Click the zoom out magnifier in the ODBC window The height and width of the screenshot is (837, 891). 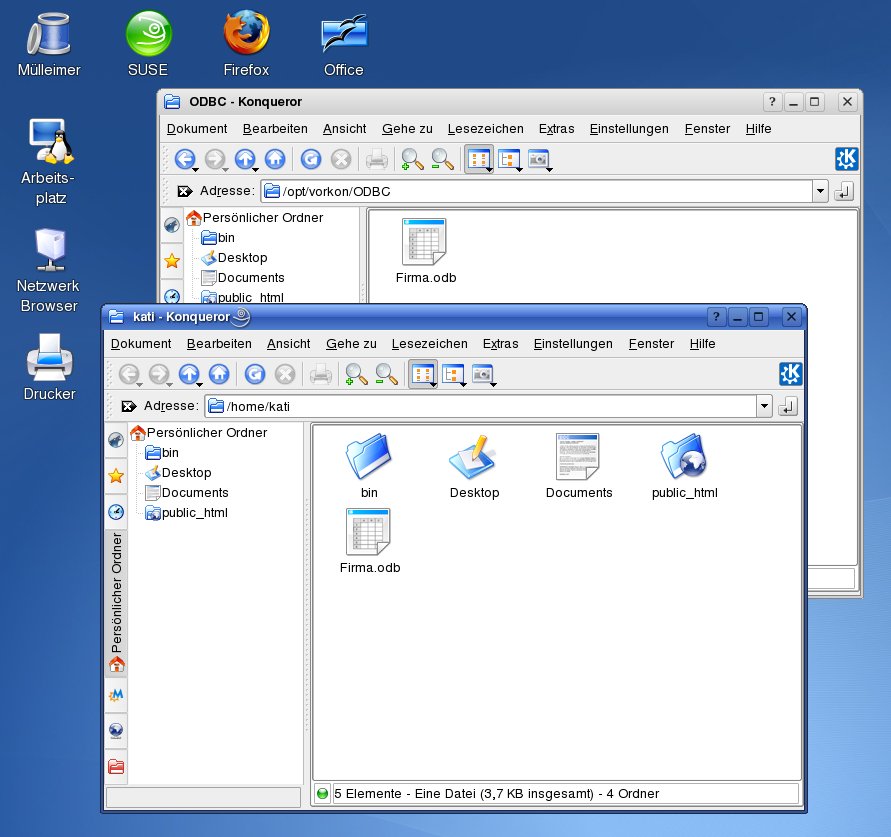[x=442, y=159]
